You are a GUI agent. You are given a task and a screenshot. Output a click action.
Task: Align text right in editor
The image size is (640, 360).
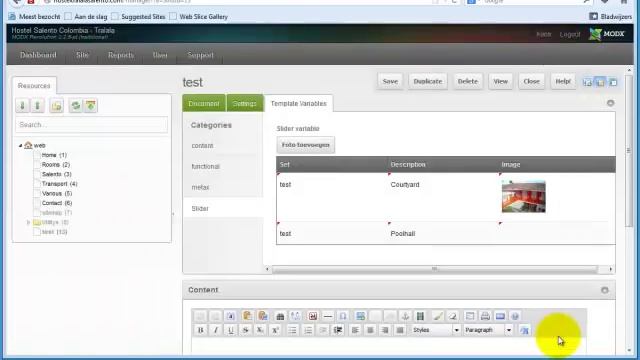coord(385,330)
